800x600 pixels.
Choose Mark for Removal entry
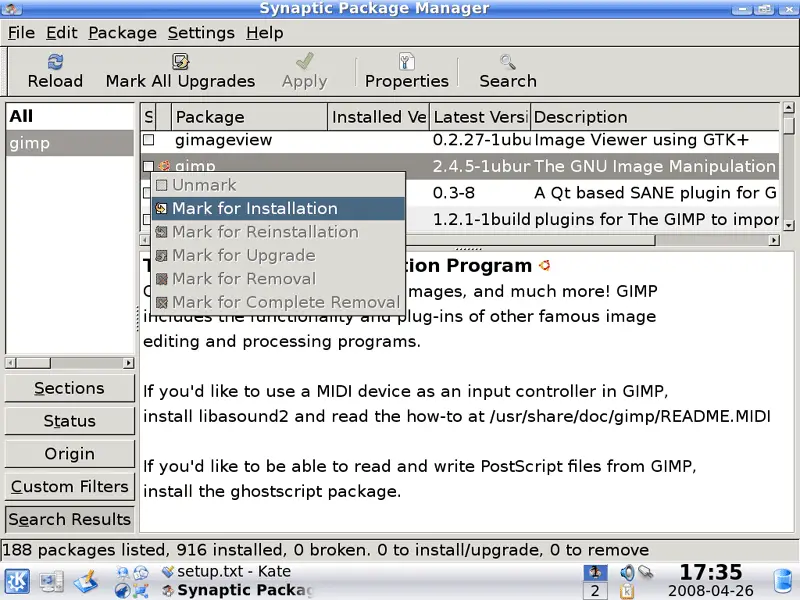tap(278, 279)
